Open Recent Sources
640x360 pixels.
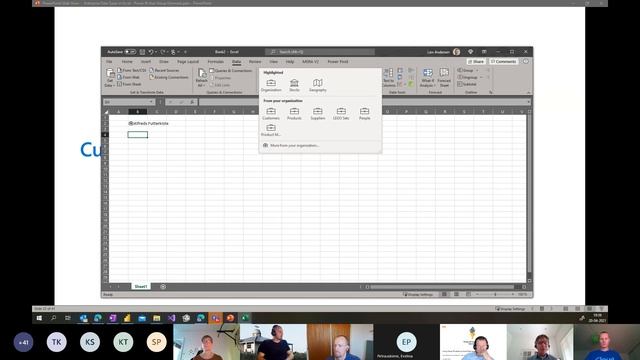[x=164, y=70]
